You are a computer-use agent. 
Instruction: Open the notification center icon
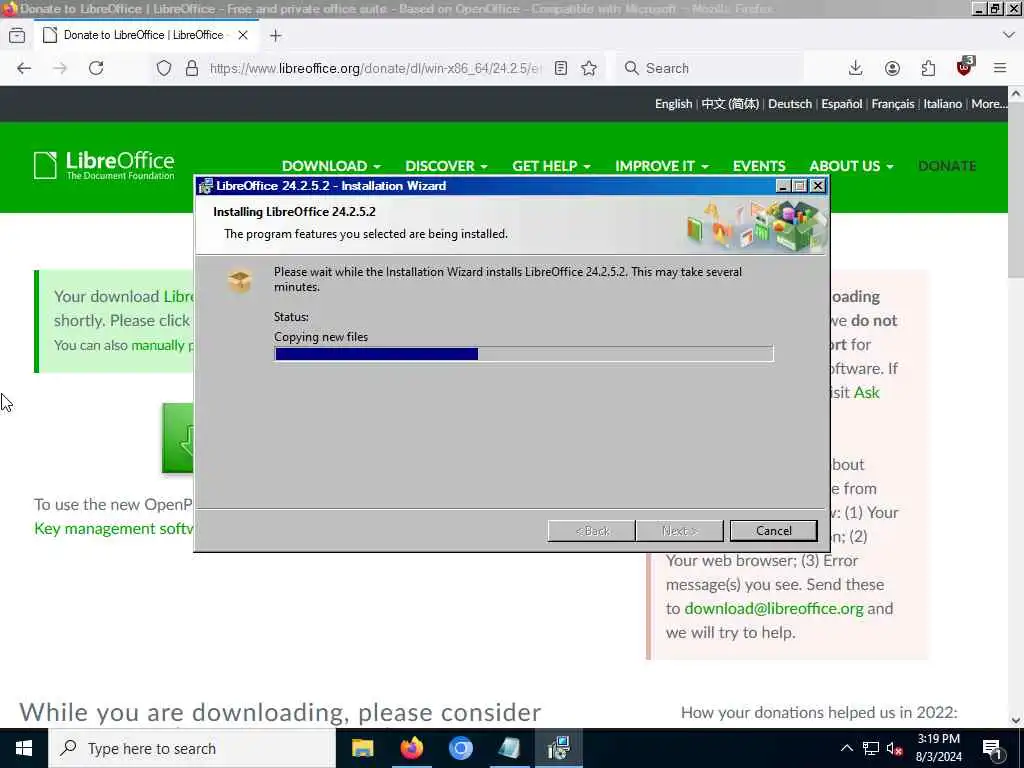(992, 749)
